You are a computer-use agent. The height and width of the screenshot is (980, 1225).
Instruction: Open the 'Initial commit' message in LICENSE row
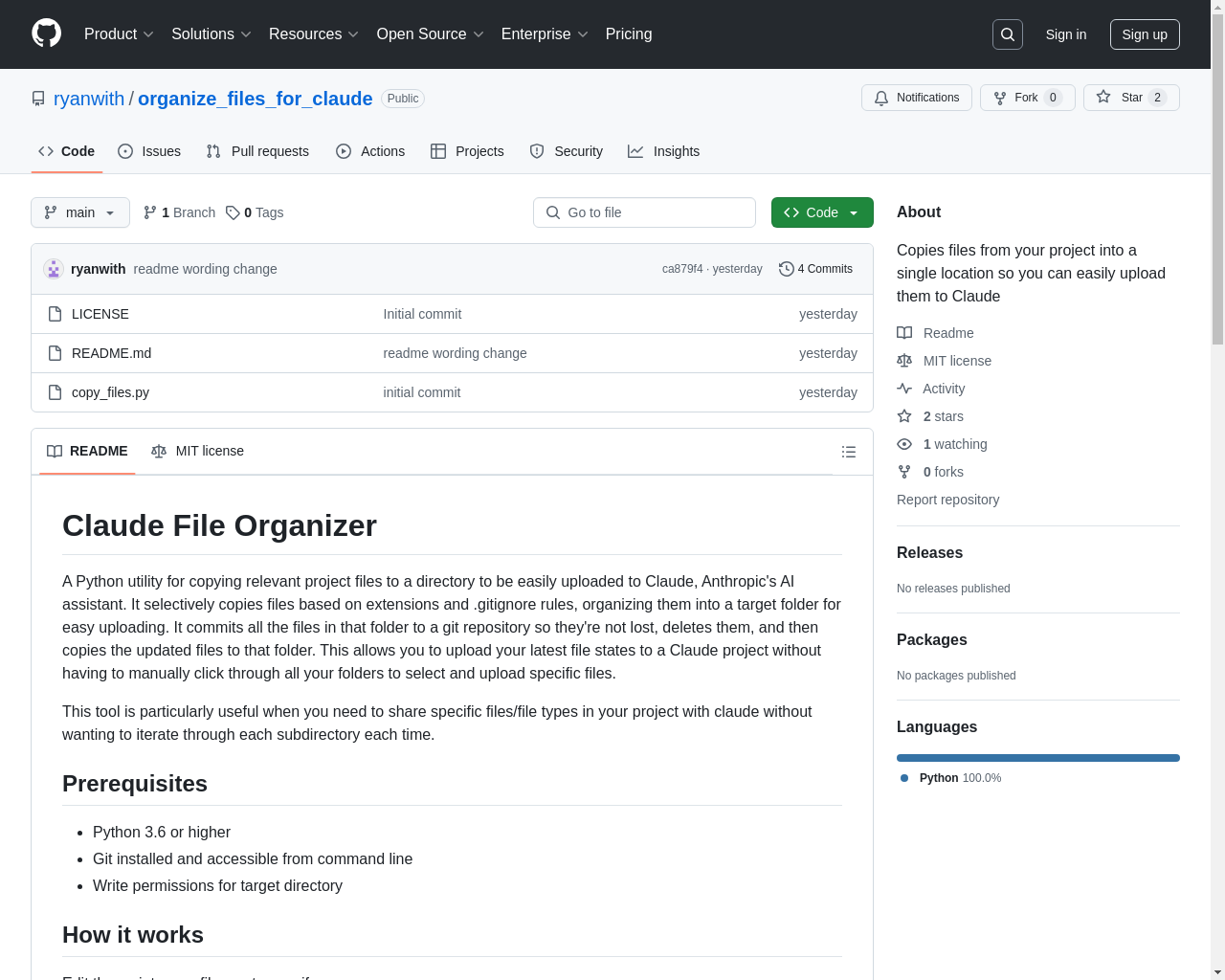[422, 314]
